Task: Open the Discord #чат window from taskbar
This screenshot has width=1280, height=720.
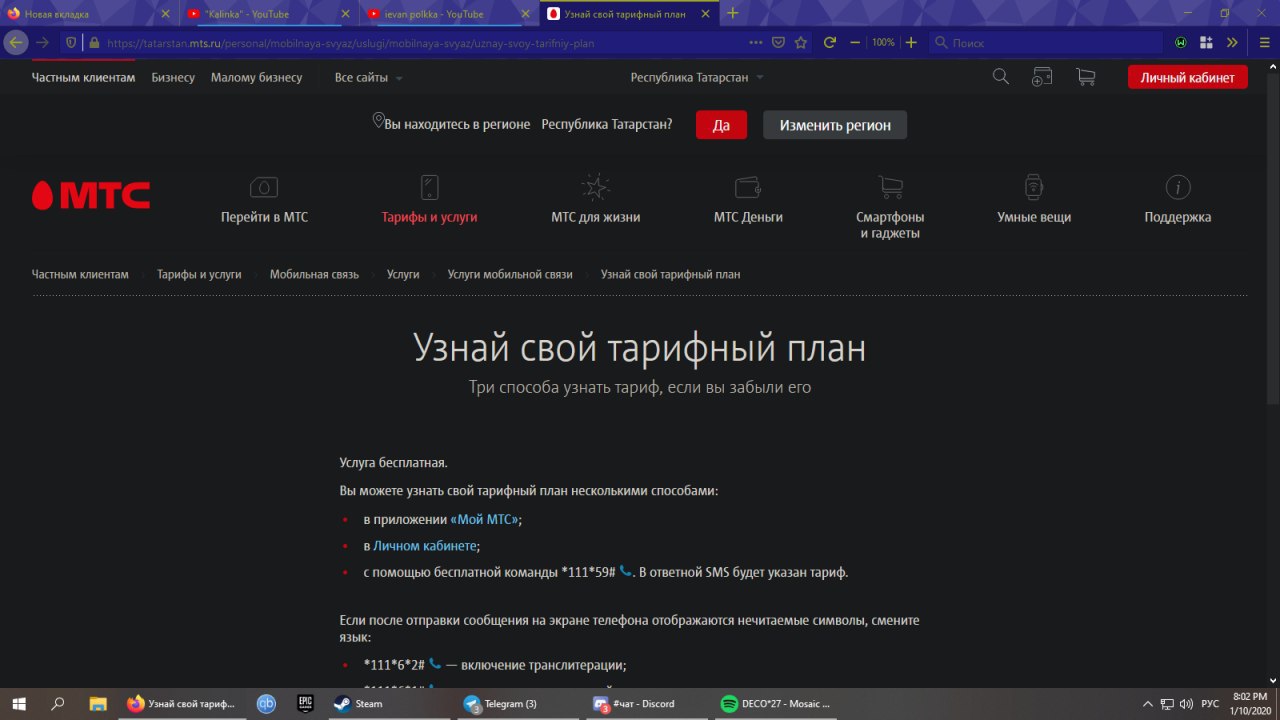Action: (647, 704)
